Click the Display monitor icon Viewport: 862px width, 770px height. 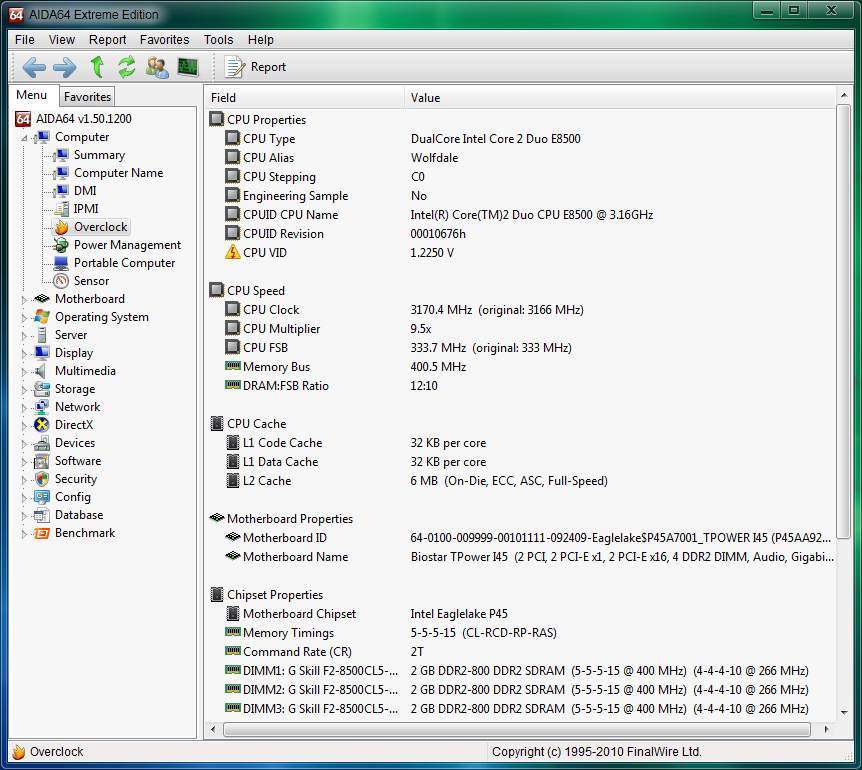pos(42,353)
